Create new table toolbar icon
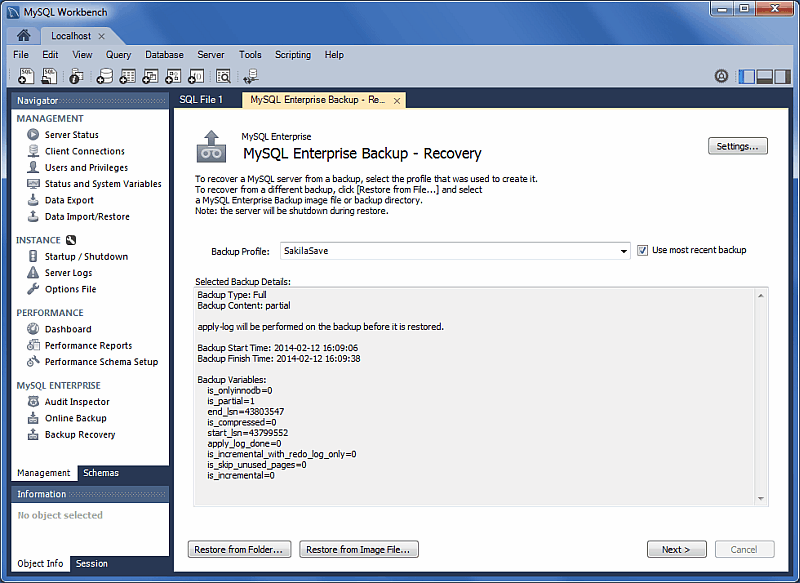 coord(127,76)
